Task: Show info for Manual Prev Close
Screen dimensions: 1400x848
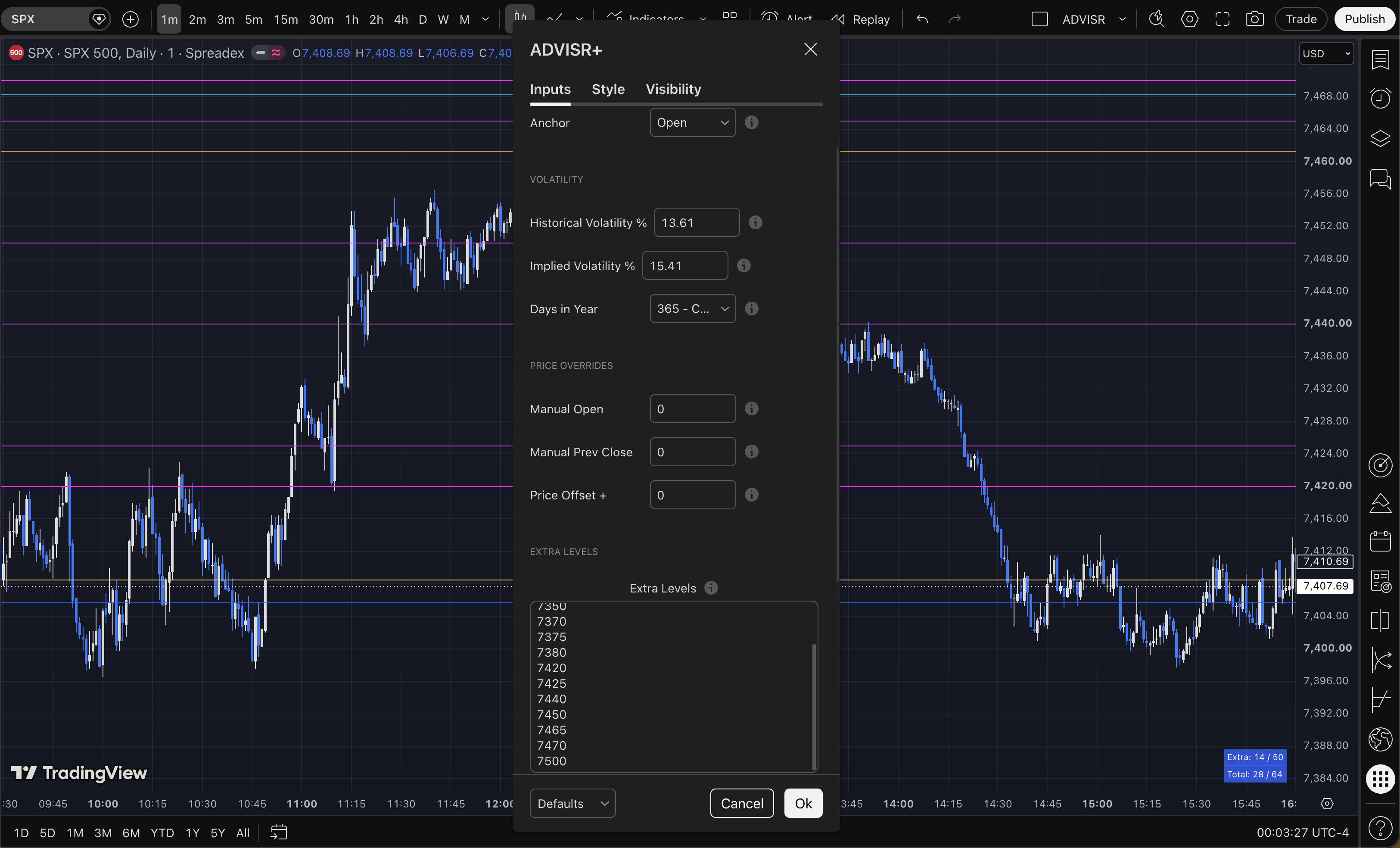Action: coord(751,452)
